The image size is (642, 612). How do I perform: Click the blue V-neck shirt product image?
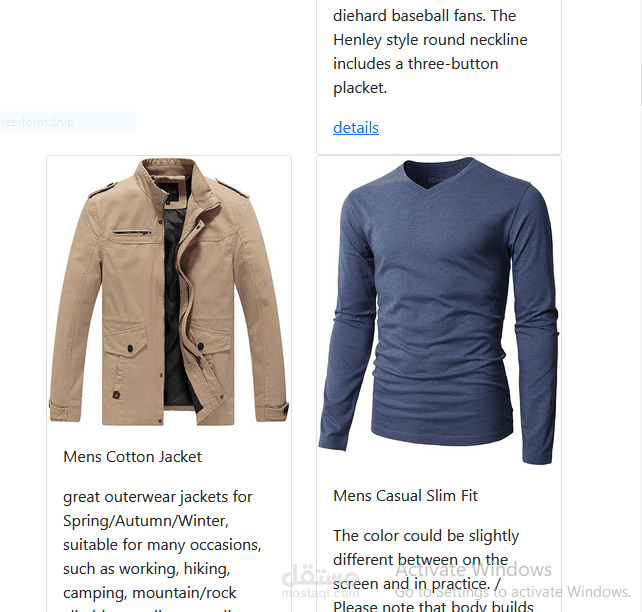coord(439,310)
